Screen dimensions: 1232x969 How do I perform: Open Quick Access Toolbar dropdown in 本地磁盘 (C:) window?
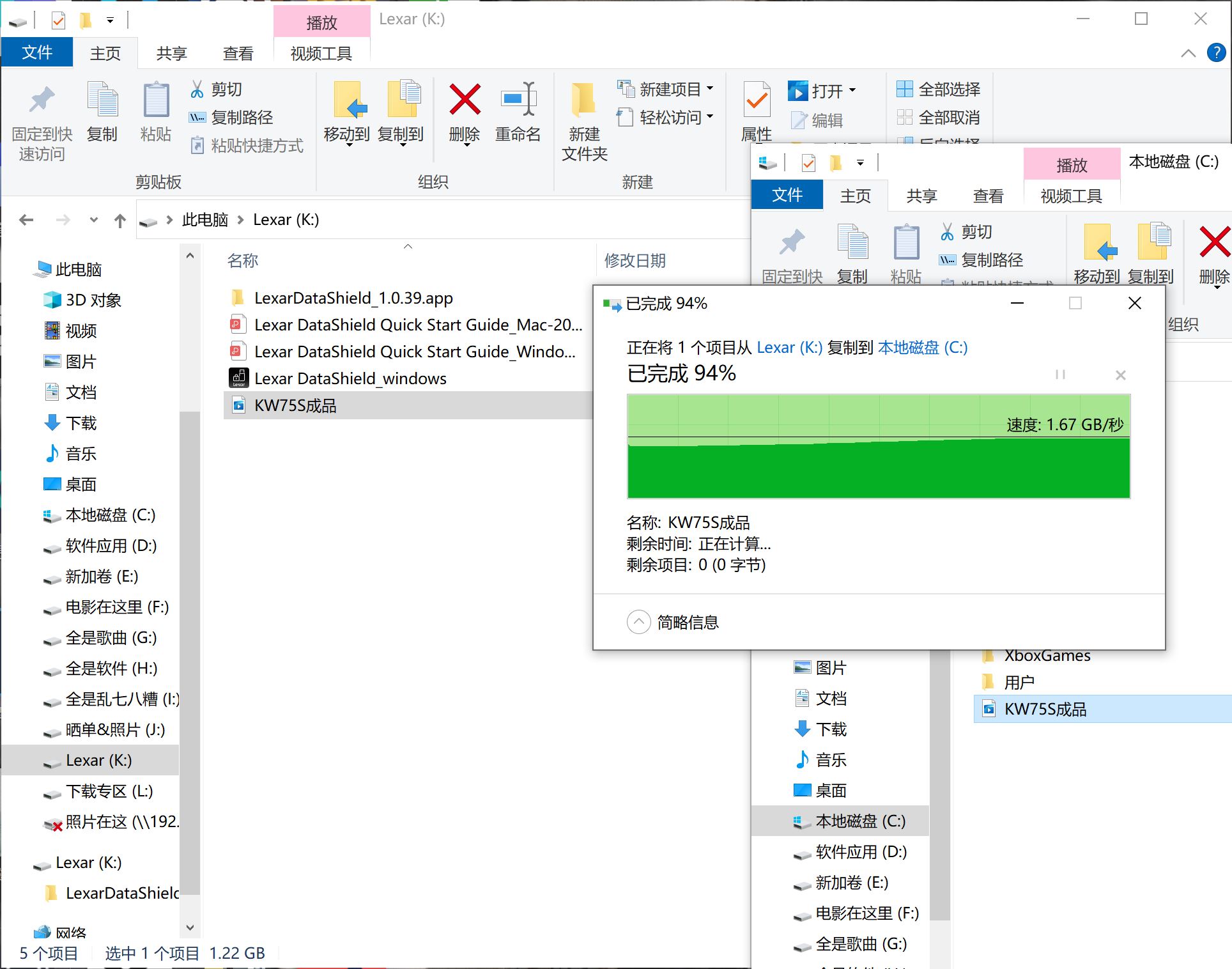(x=860, y=164)
